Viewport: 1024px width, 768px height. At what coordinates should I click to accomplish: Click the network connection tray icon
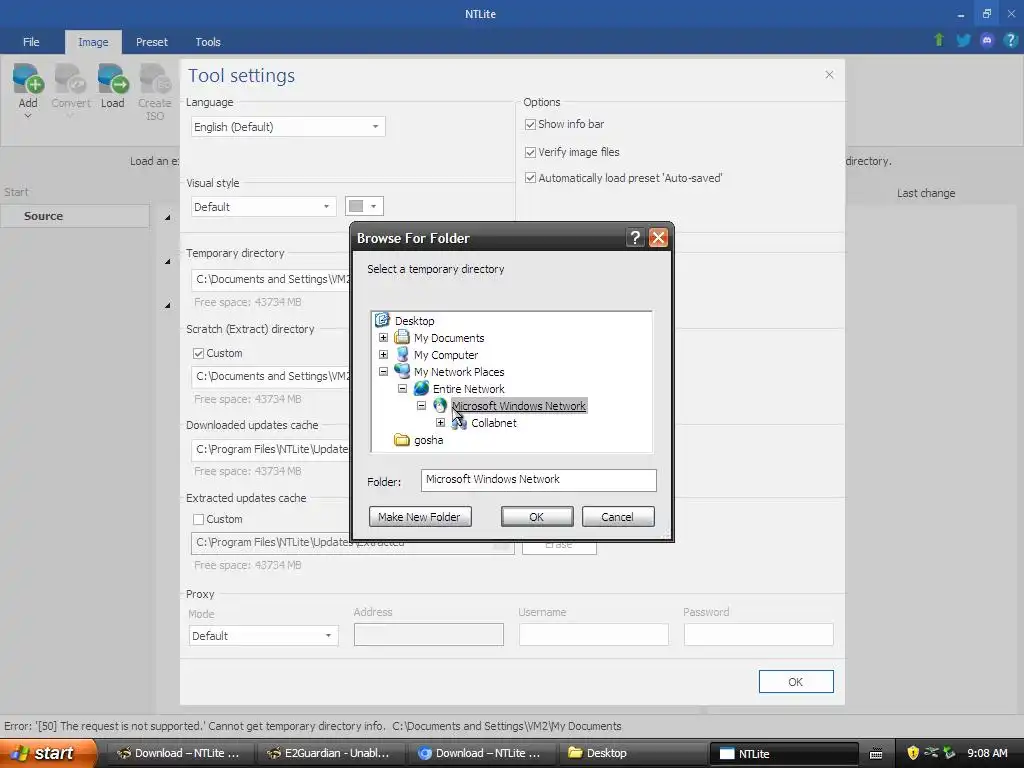(931, 752)
